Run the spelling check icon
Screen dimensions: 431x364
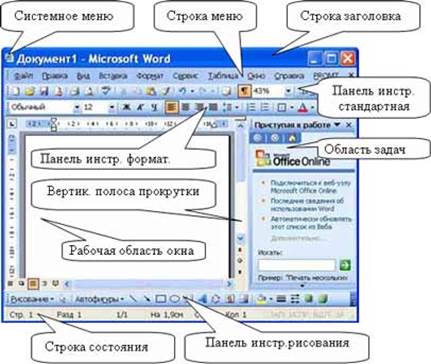pos(106,91)
